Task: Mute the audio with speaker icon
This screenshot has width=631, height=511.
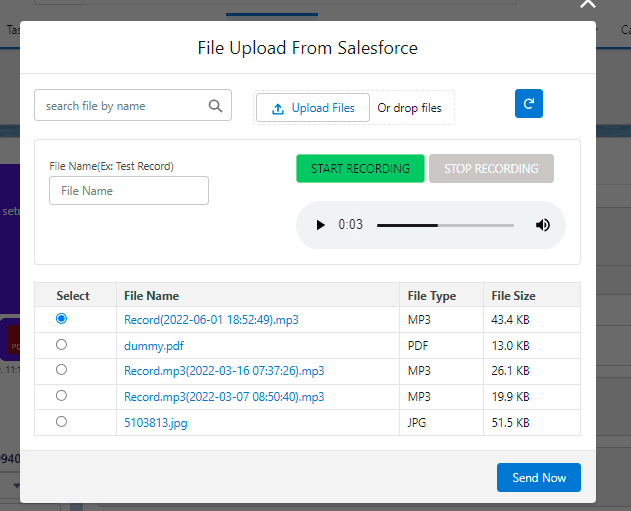Action: point(543,225)
